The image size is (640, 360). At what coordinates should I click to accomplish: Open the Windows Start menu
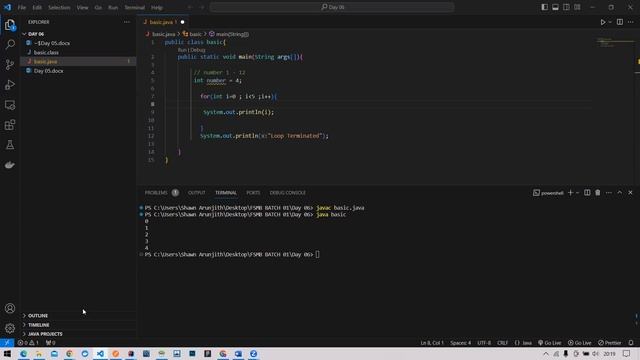(x=7, y=354)
